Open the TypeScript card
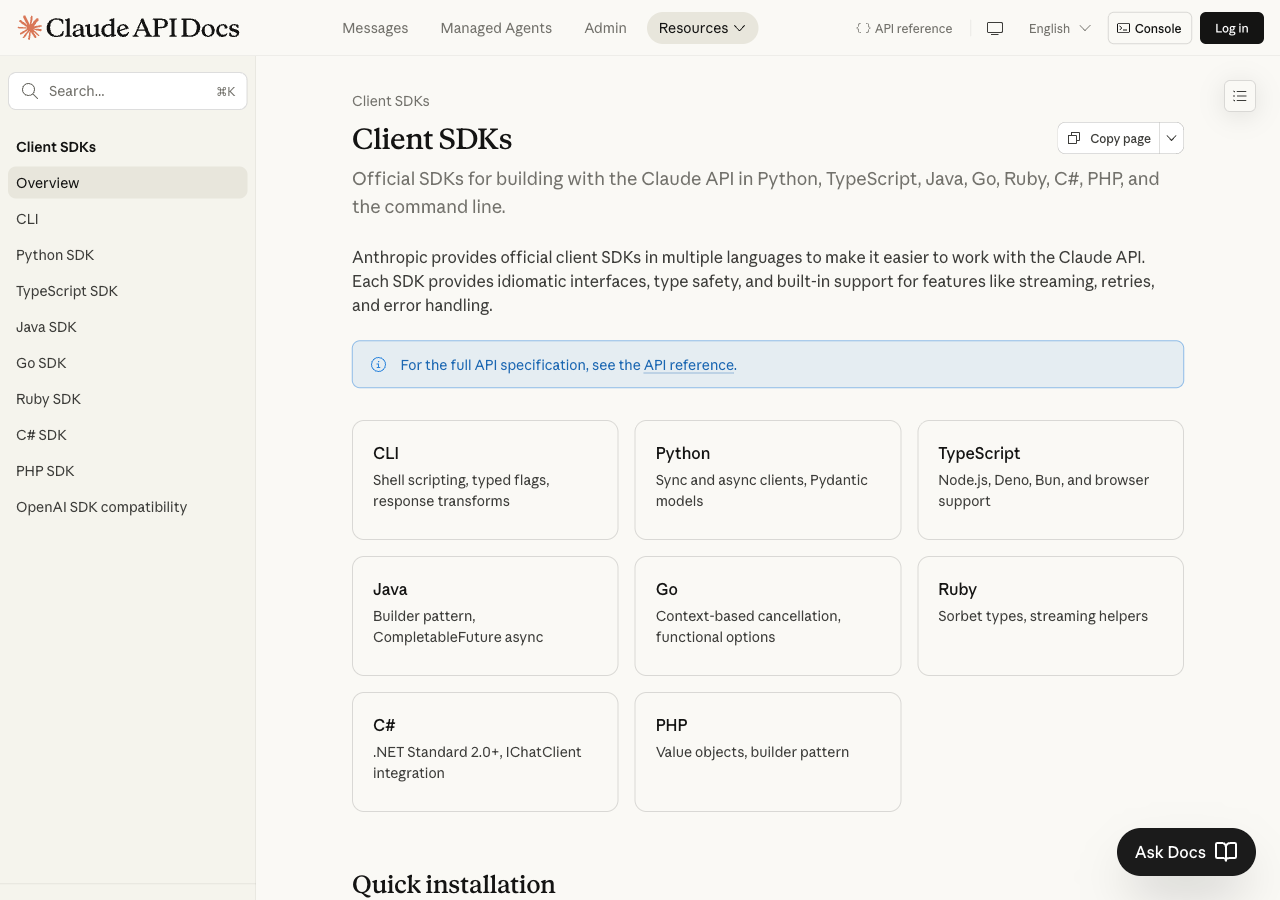The image size is (1280, 900). coord(1051,480)
